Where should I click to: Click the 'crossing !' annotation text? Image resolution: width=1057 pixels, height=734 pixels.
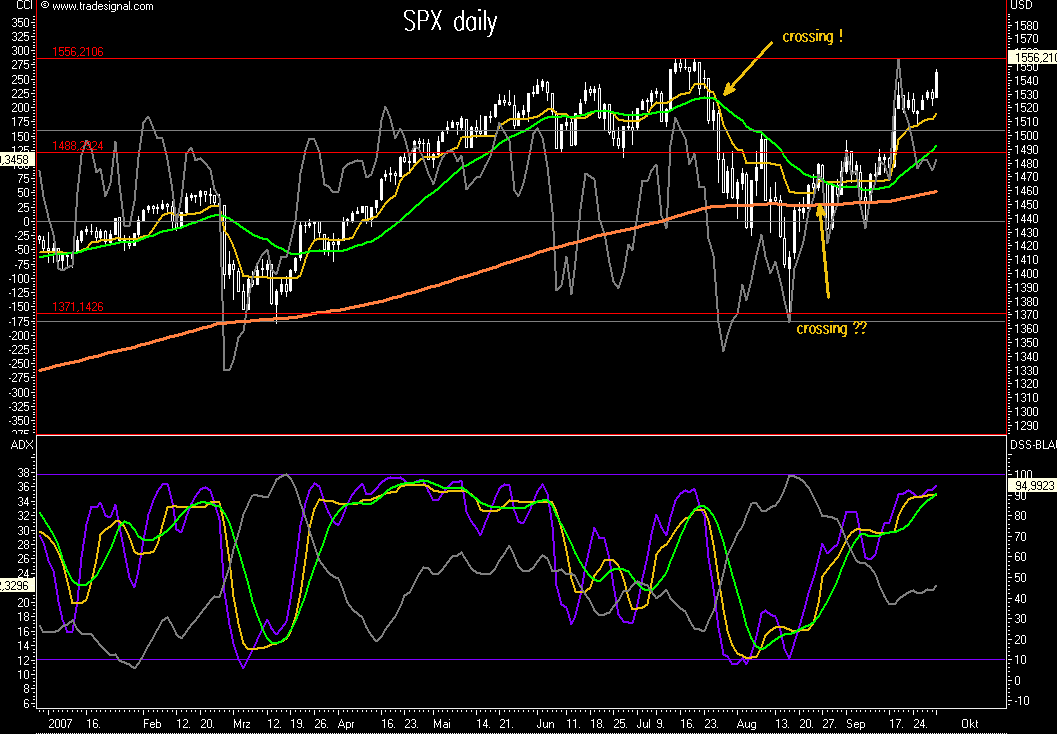tap(810, 37)
